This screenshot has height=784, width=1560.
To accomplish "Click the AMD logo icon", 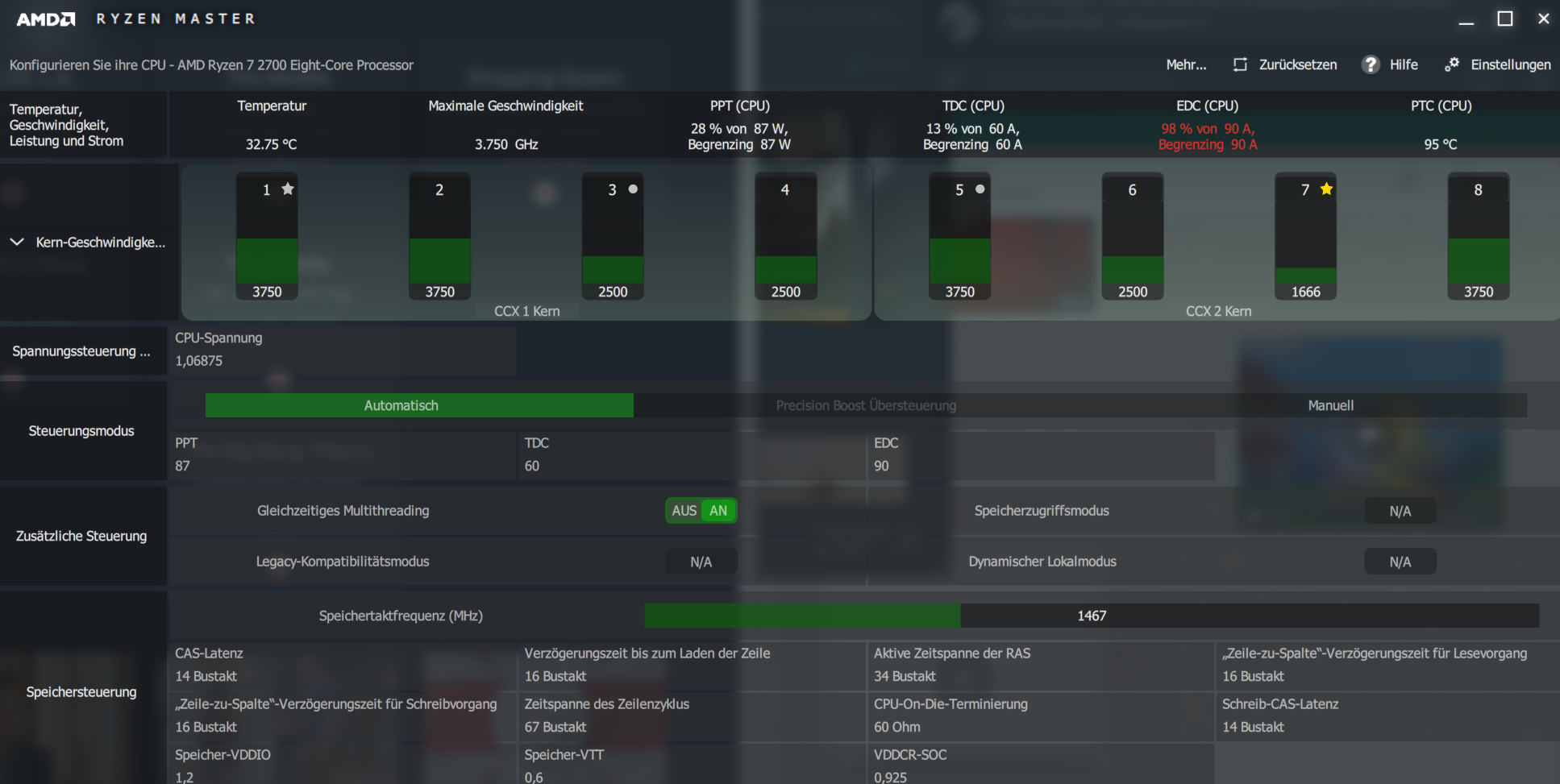I will point(46,19).
